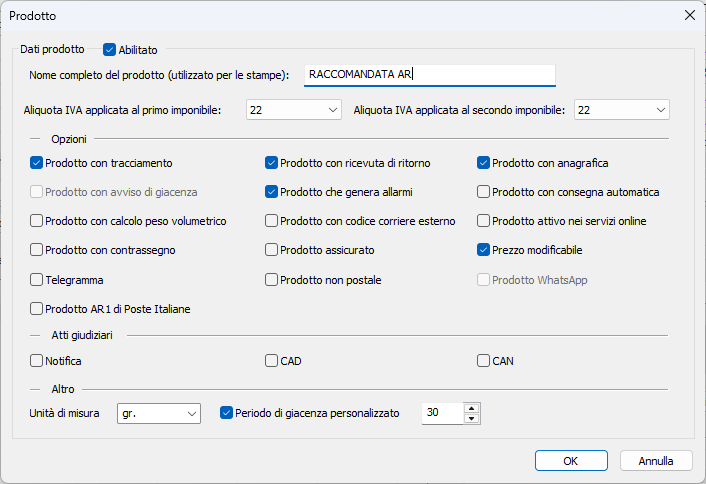Uncheck Prodotto con anagrafica
This screenshot has height=484, width=706.
pos(483,163)
